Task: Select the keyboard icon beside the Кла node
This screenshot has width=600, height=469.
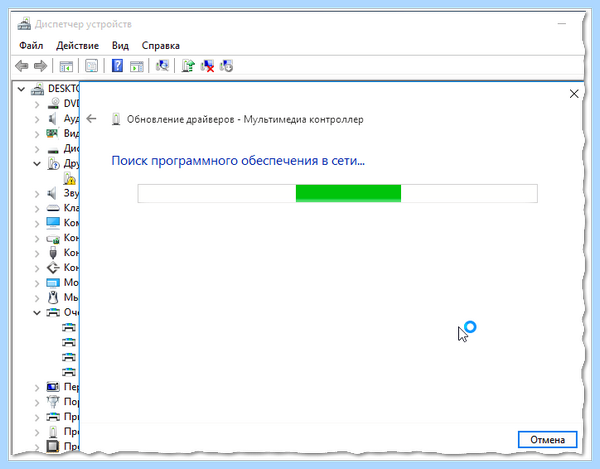Action: (53, 208)
